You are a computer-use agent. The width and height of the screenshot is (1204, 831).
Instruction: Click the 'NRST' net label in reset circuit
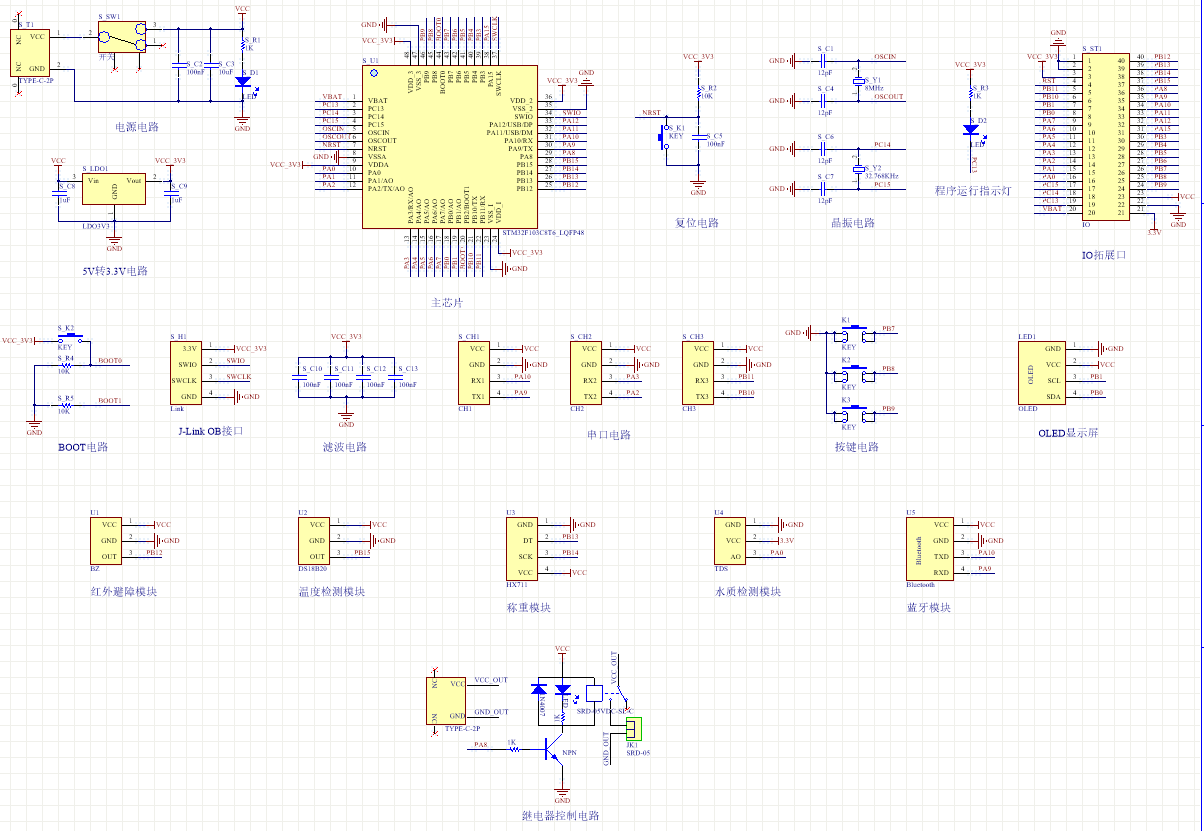(x=651, y=114)
